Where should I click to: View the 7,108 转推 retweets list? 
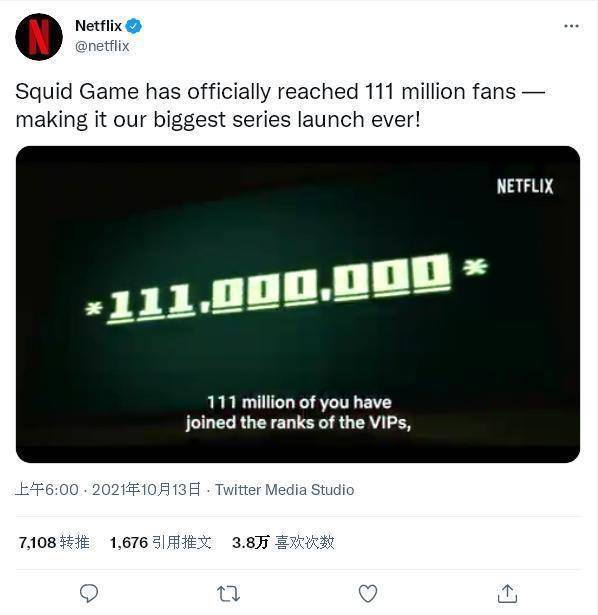tap(54, 542)
